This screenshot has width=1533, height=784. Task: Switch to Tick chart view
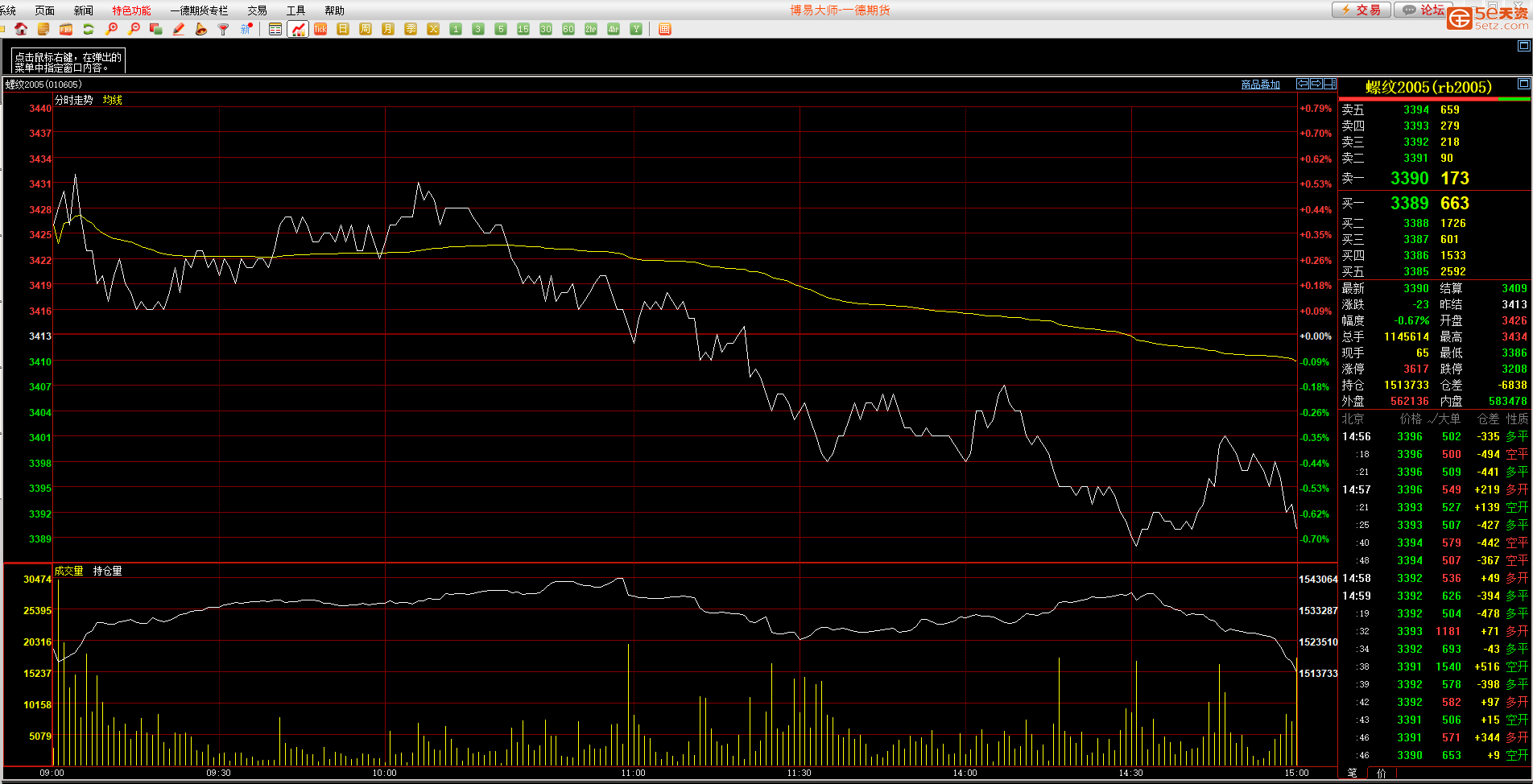pos(320,29)
